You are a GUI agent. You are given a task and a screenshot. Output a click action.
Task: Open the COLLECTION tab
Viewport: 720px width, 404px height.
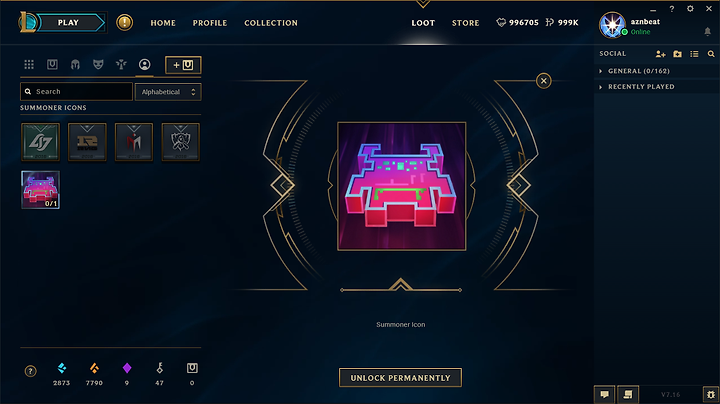(271, 23)
